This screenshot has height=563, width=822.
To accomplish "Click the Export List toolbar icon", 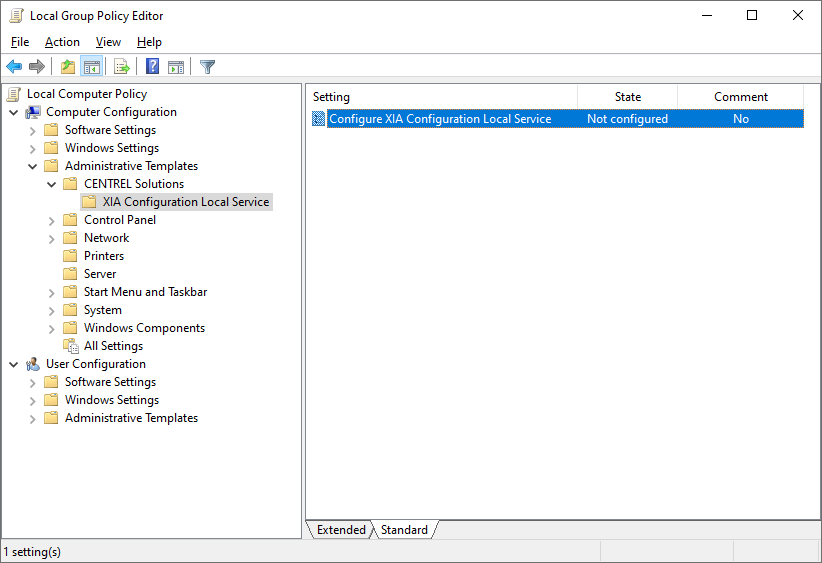I will click(122, 67).
